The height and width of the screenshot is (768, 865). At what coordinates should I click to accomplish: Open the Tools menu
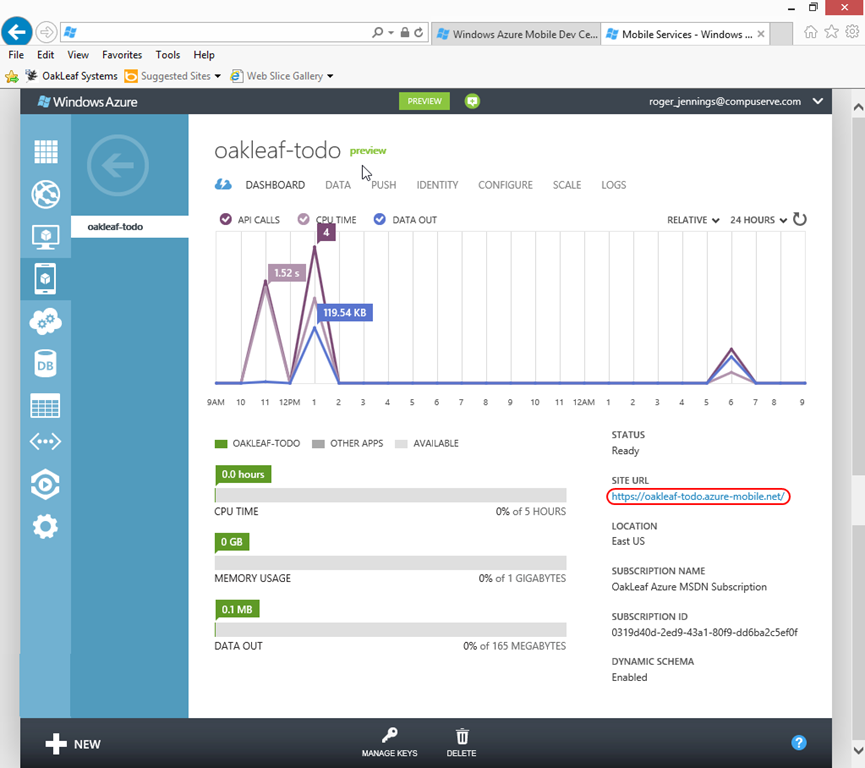(x=168, y=55)
